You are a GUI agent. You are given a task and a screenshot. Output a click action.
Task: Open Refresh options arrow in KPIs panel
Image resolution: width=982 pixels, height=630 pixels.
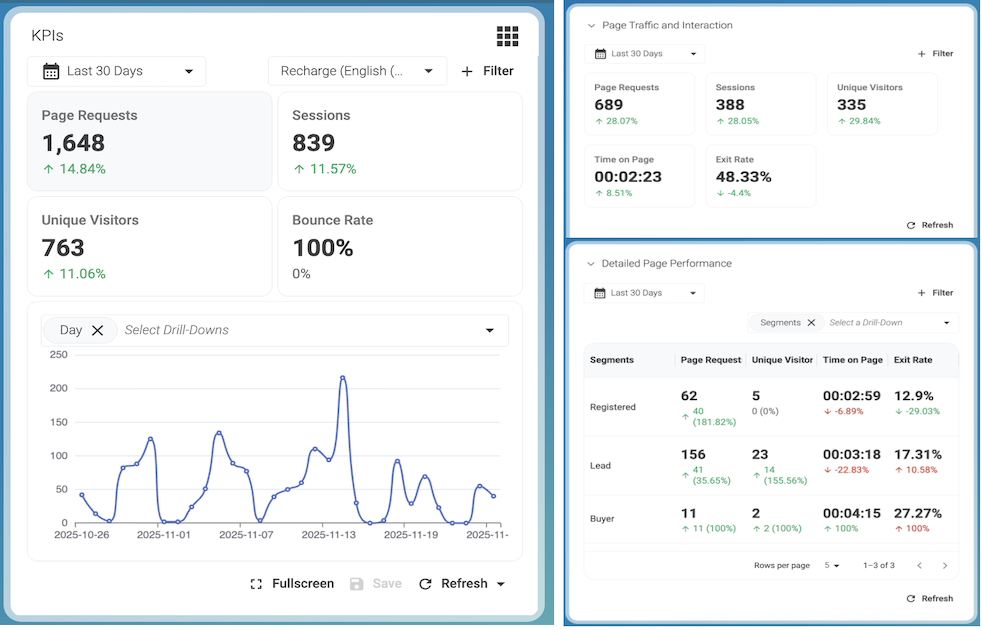point(501,584)
